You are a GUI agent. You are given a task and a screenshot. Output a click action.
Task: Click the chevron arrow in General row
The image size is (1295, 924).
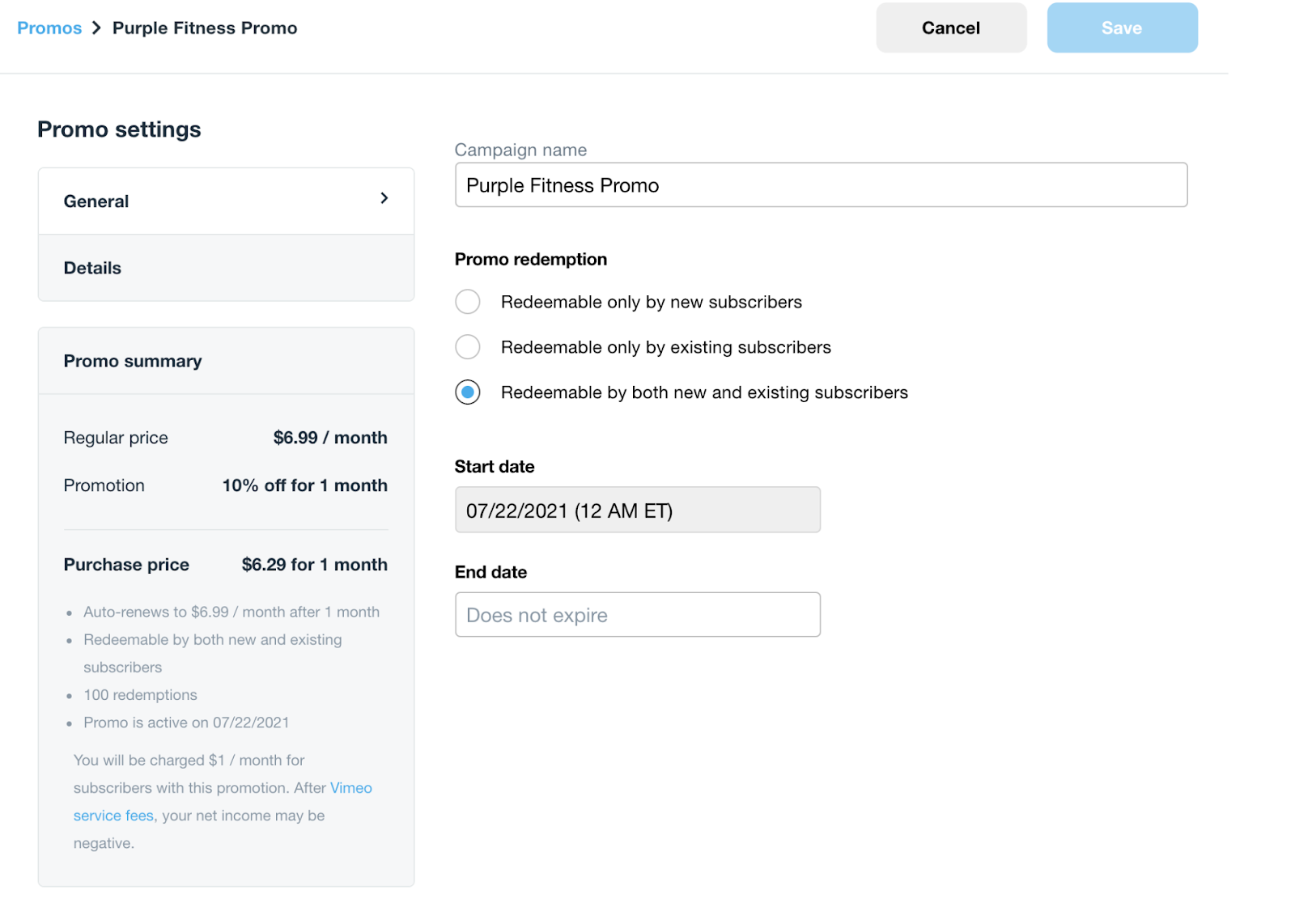point(384,198)
